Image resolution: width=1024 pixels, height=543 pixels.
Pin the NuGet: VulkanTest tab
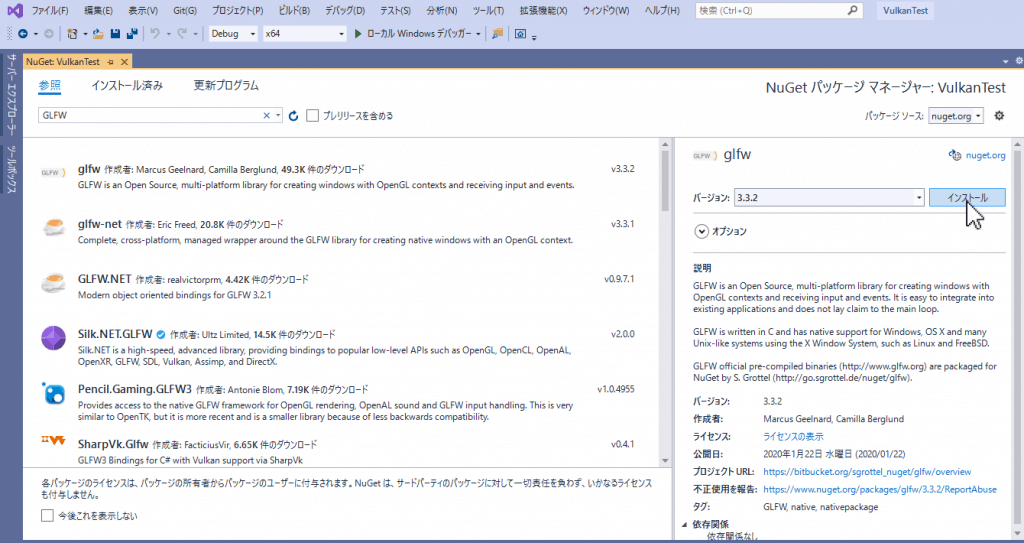[110, 61]
